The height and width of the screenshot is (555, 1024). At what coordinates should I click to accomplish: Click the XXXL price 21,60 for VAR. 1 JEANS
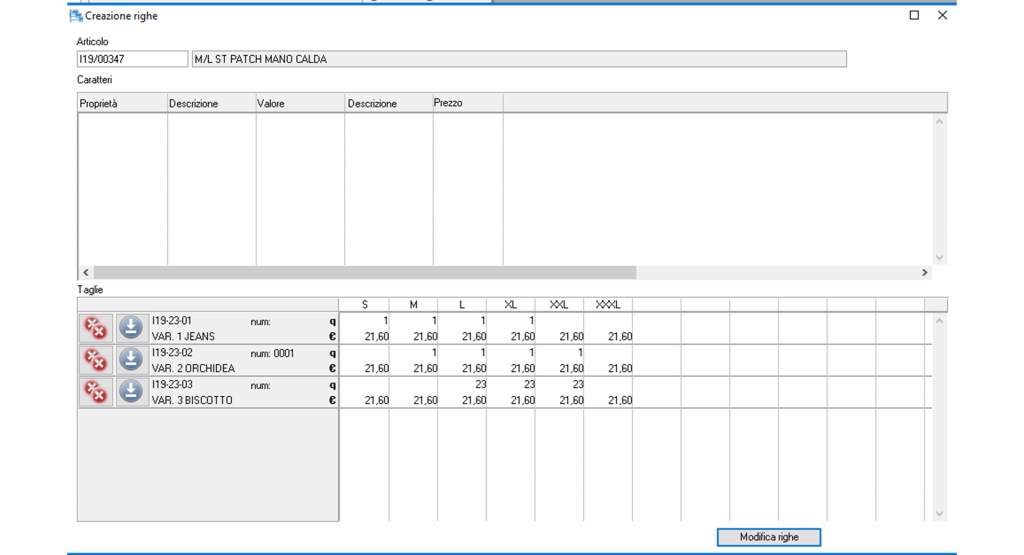[620, 337]
